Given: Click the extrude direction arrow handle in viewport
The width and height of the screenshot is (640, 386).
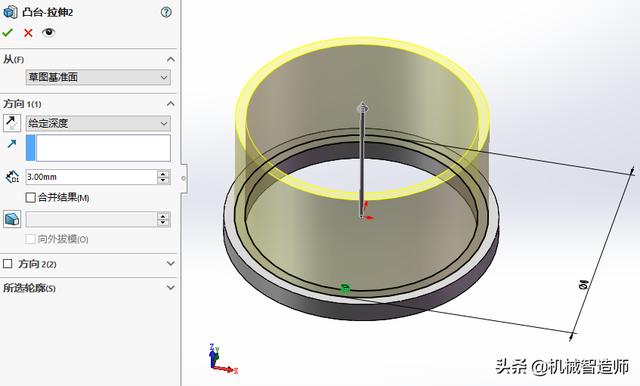Looking at the screenshot, I should pyautogui.click(x=363, y=107).
